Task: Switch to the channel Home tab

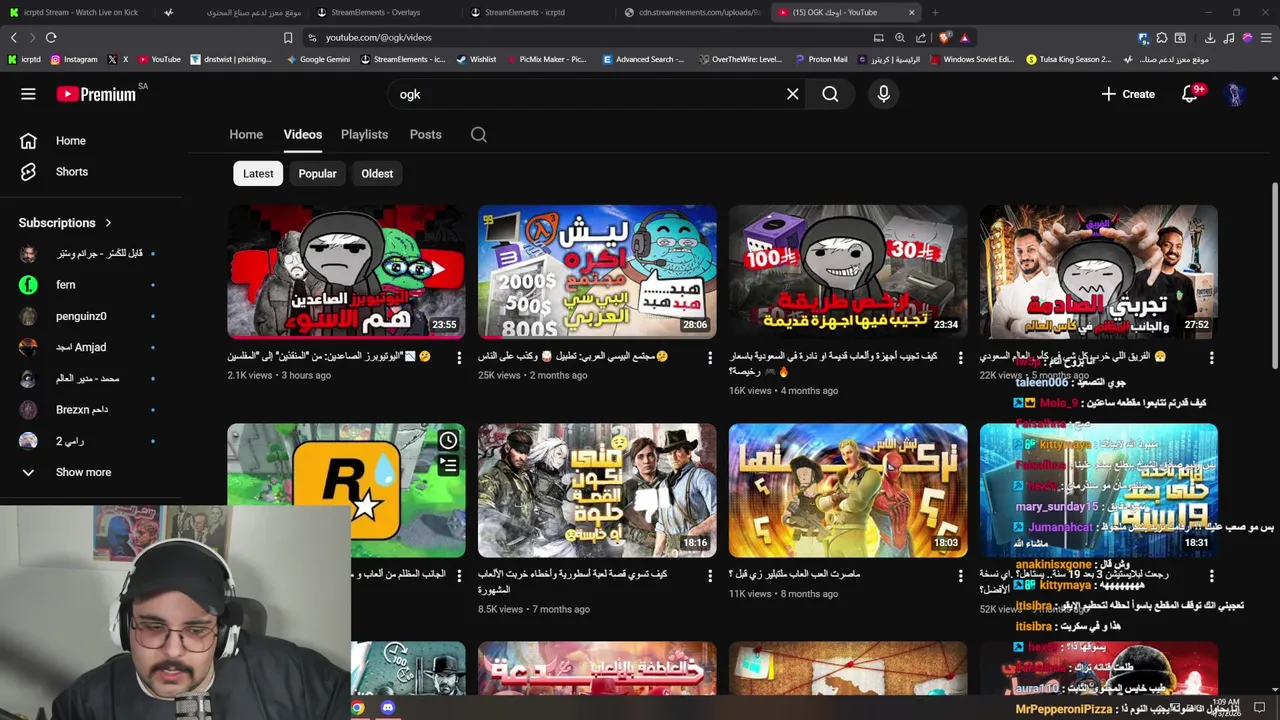Action: click(x=246, y=135)
